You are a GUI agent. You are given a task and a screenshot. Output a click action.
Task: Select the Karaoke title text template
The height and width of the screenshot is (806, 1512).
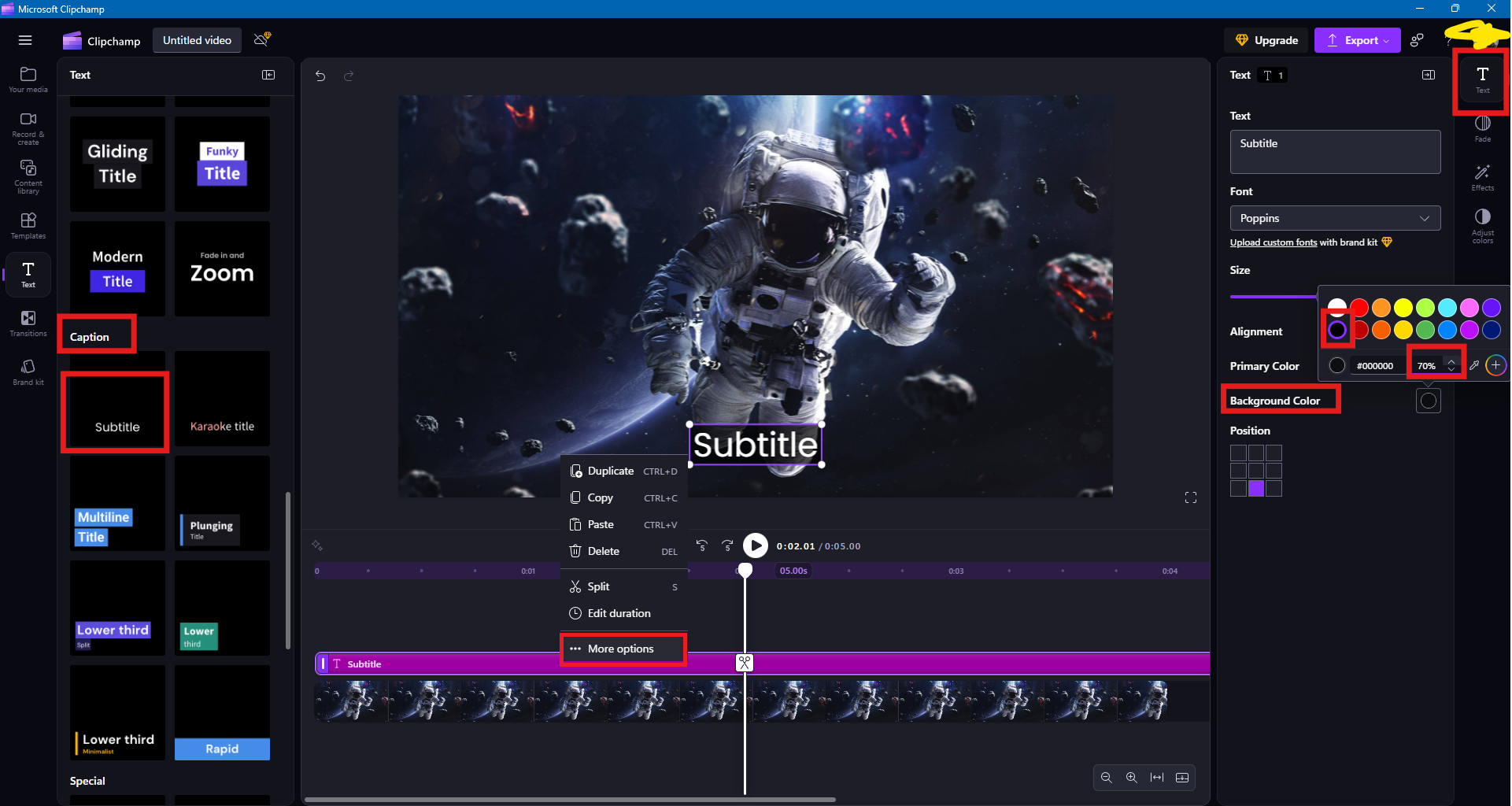(x=222, y=399)
